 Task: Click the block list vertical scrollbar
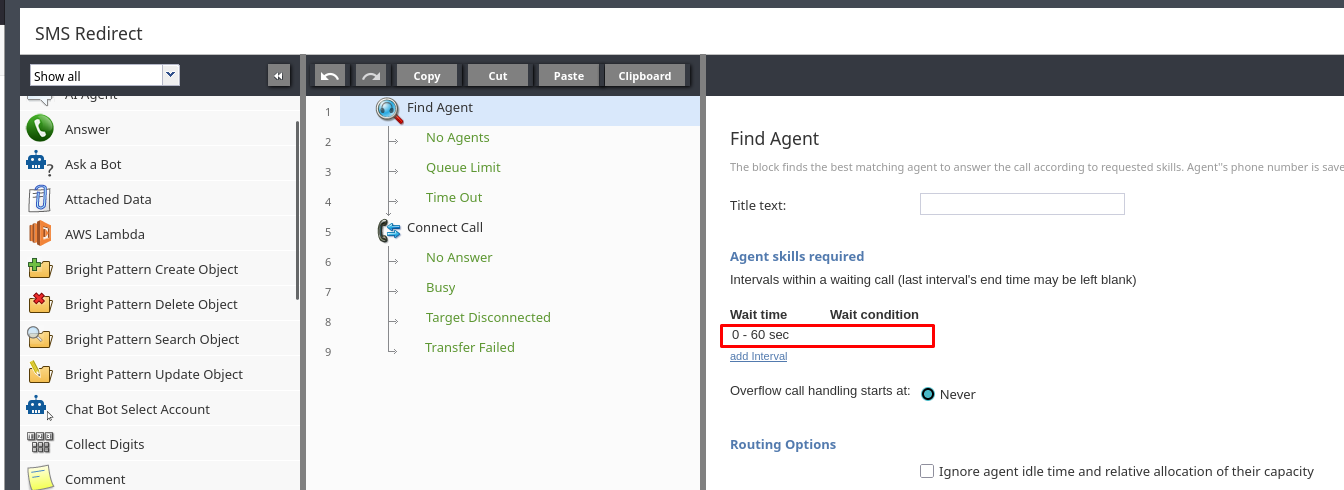pos(297,210)
